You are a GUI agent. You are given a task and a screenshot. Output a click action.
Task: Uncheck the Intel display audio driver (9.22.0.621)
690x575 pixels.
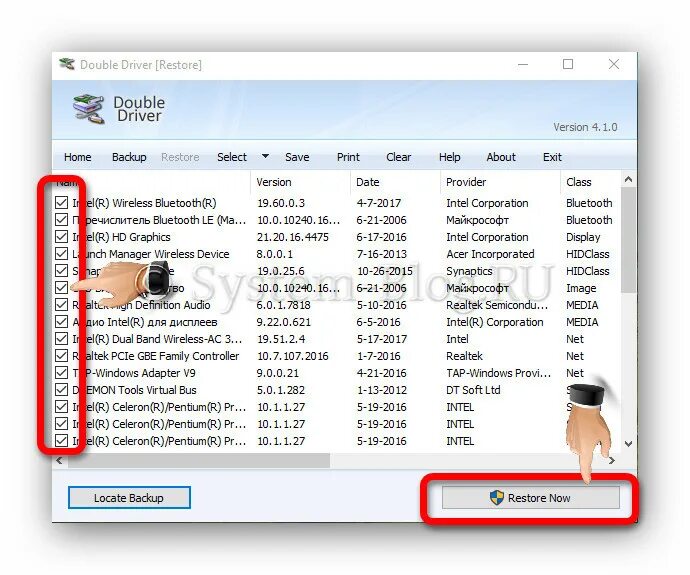[x=62, y=322]
